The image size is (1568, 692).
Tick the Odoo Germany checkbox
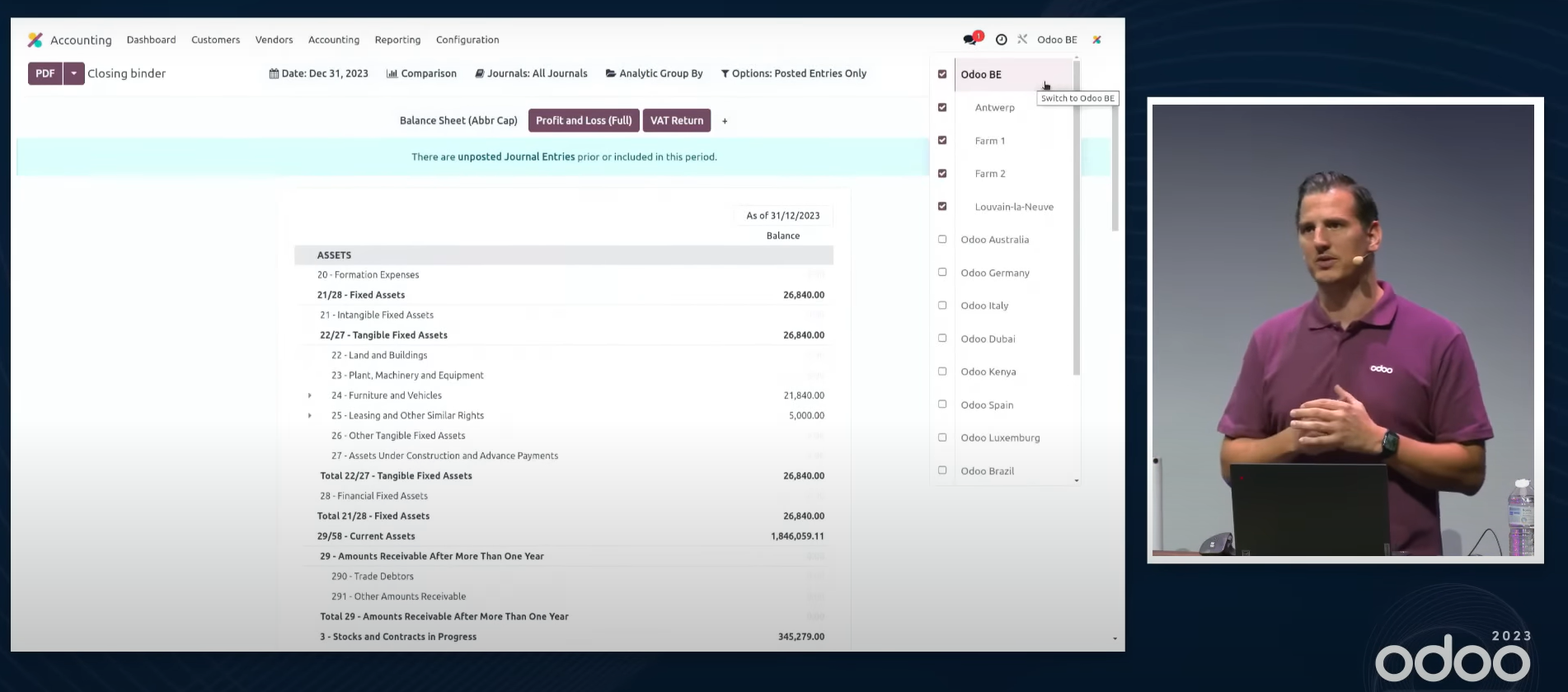pos(942,272)
